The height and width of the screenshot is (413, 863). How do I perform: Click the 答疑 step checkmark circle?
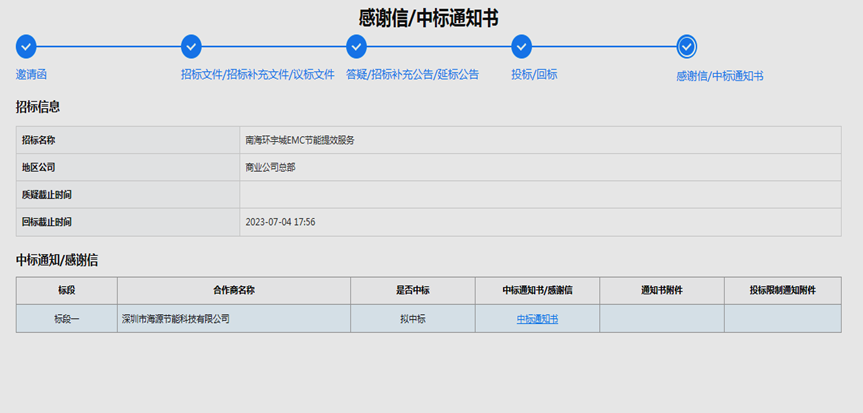coord(356,46)
